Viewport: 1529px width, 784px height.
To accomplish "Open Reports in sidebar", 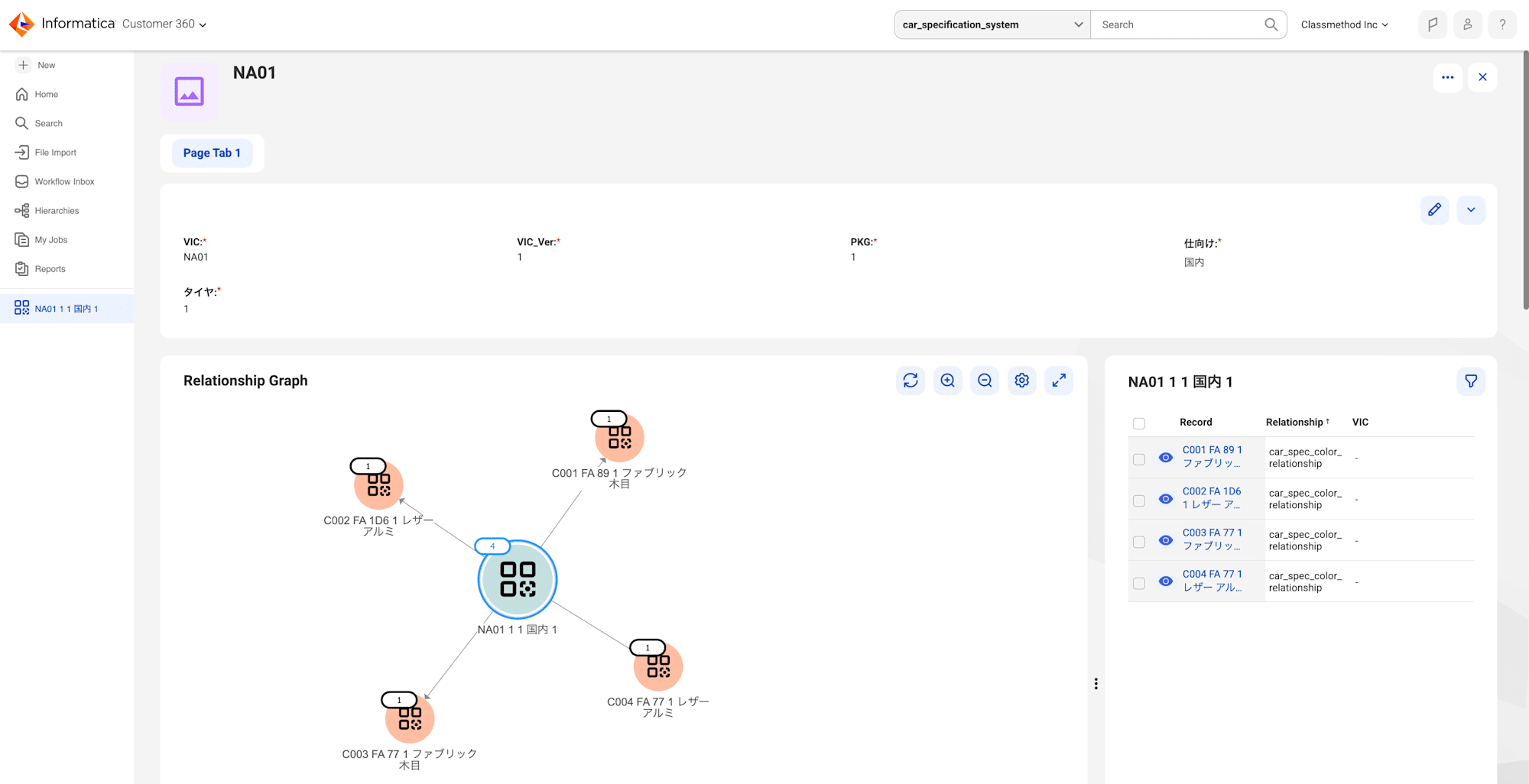I will tap(40, 268).
